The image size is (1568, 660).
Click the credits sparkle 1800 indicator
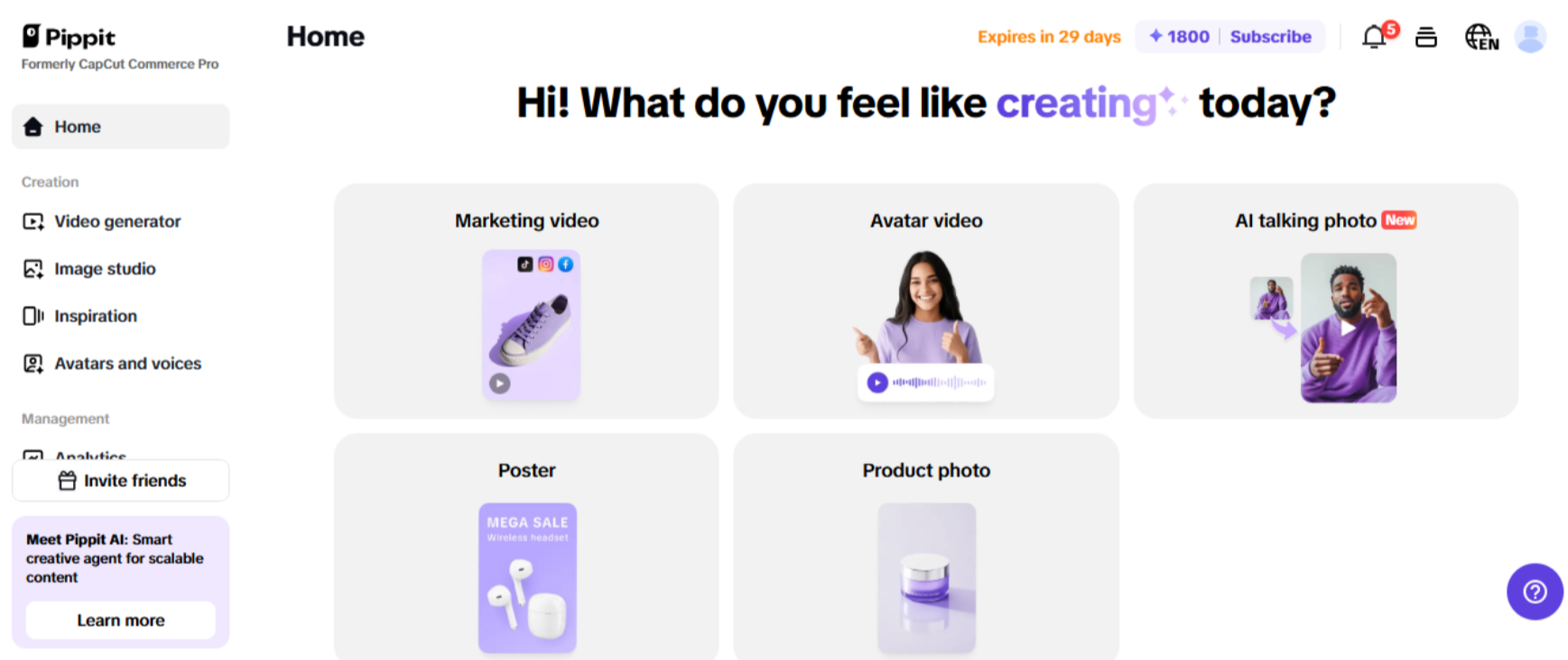tap(1179, 36)
